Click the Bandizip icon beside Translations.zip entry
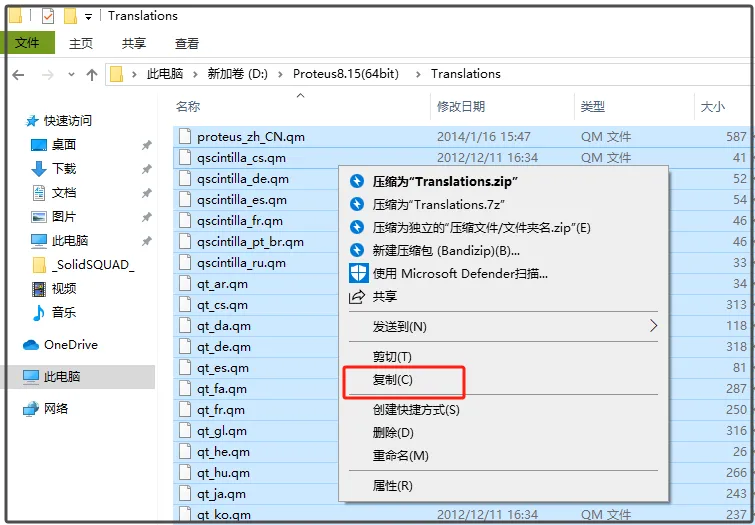 coord(357,181)
